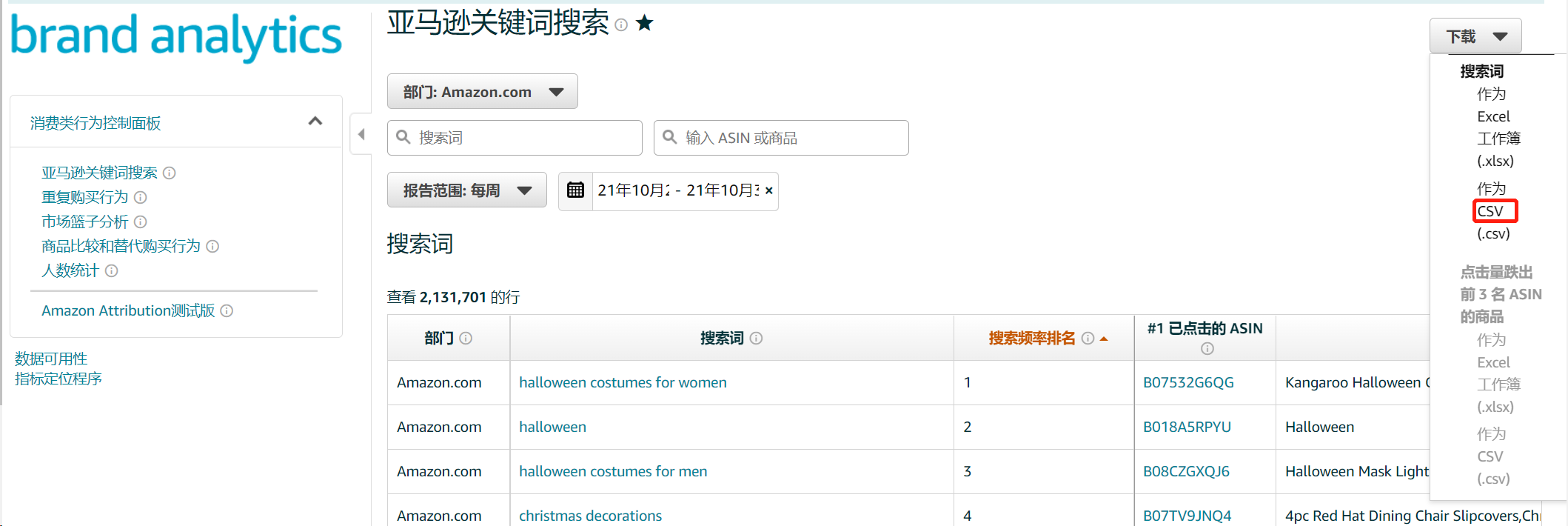Open search term halloween costumes for men
1568x526 pixels.
(613, 471)
